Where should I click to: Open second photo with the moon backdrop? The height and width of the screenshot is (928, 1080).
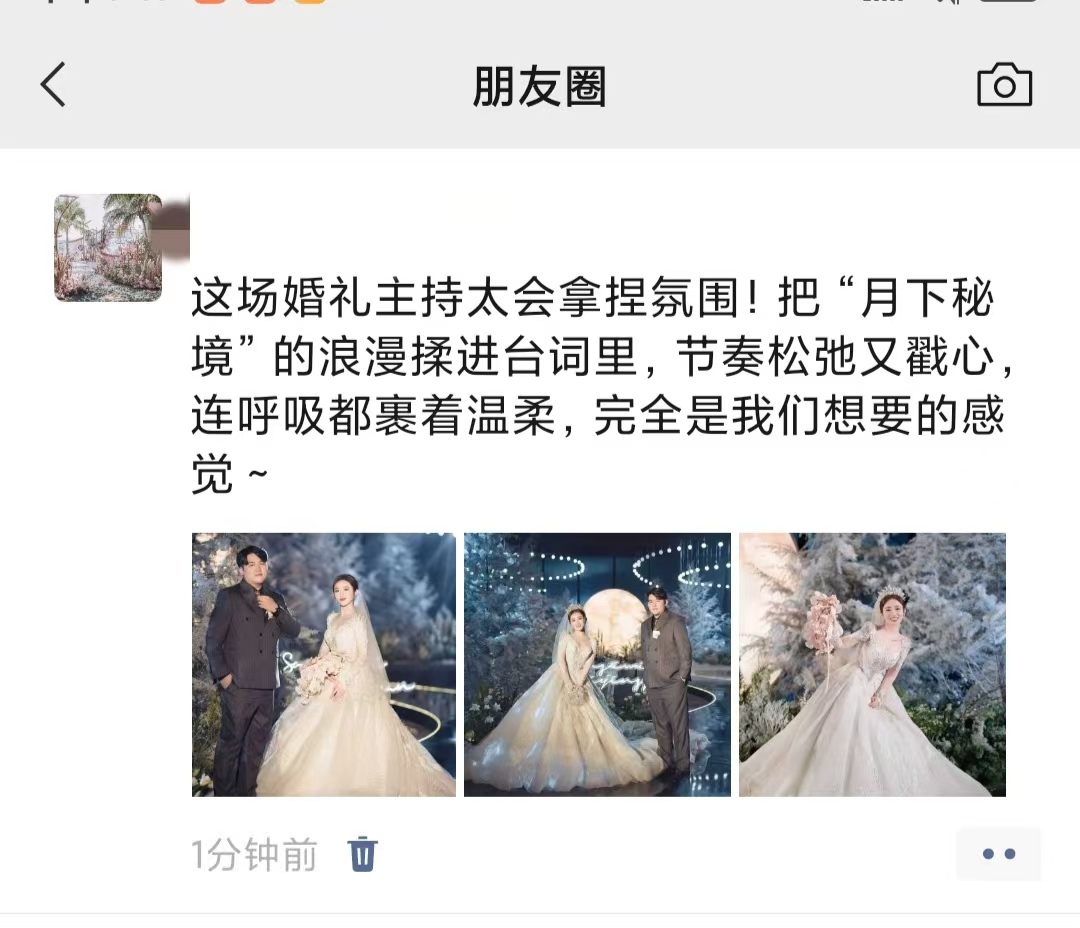pyautogui.click(x=597, y=665)
